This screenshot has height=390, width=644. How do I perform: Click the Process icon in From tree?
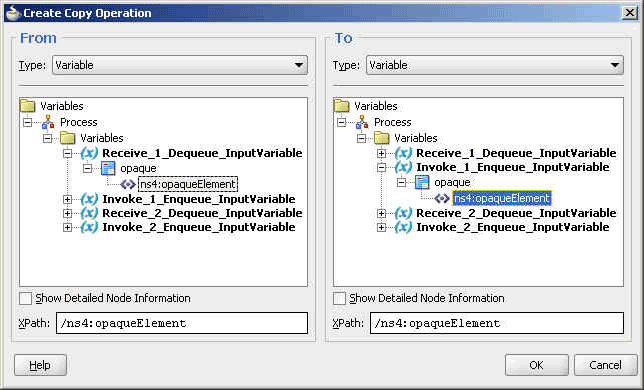pyautogui.click(x=48, y=122)
